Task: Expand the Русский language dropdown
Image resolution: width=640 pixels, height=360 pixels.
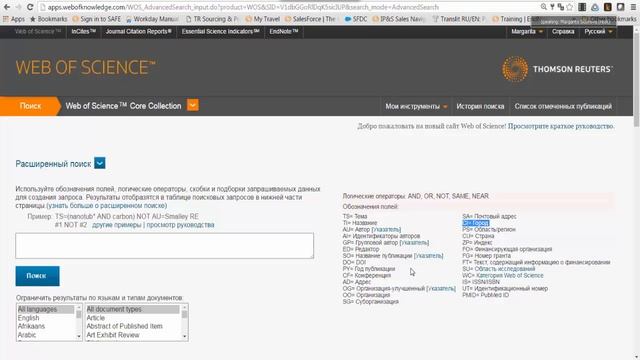Action: click(598, 31)
